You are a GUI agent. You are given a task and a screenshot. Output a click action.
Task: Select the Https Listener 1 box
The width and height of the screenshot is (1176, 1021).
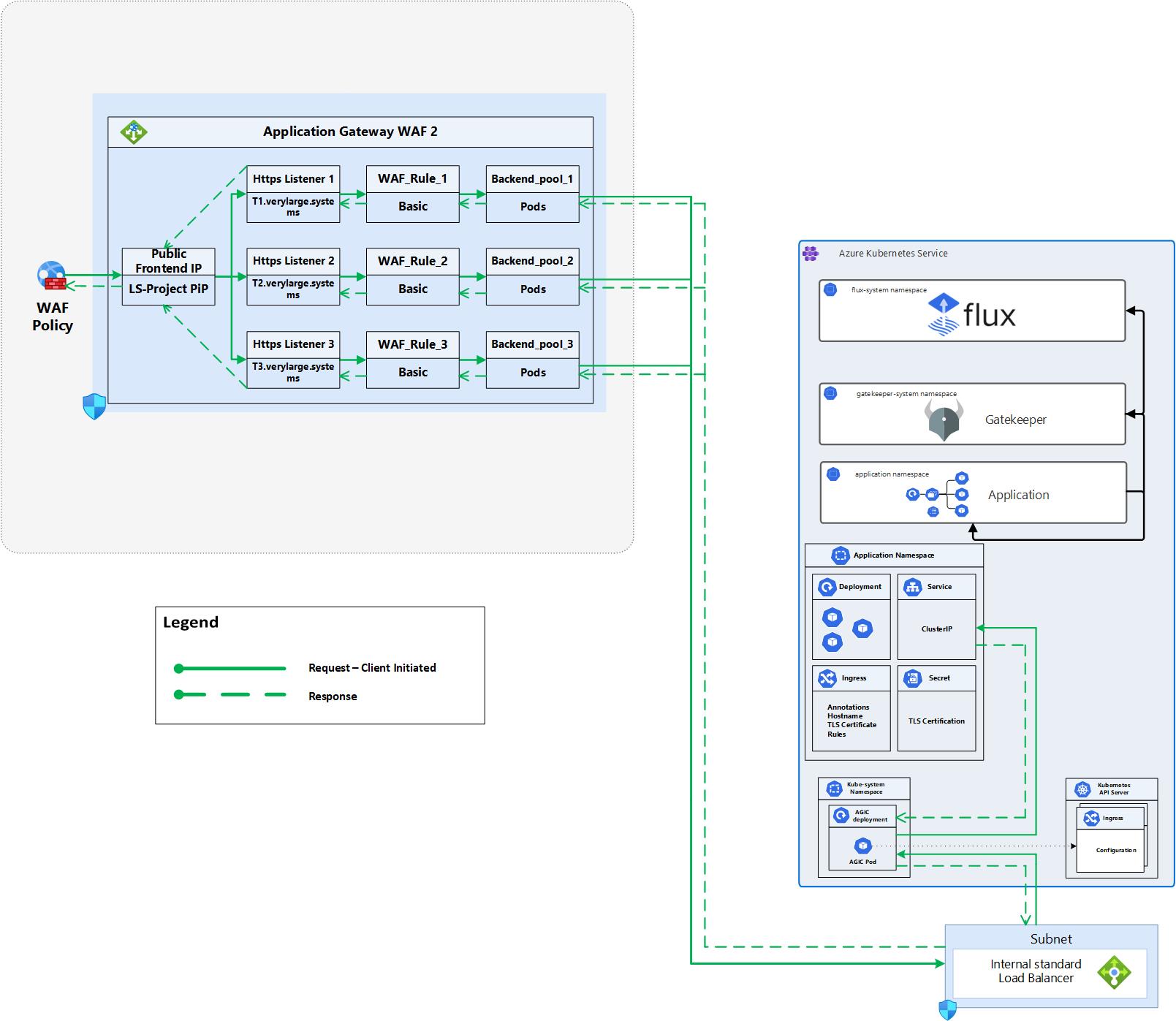tap(293, 194)
